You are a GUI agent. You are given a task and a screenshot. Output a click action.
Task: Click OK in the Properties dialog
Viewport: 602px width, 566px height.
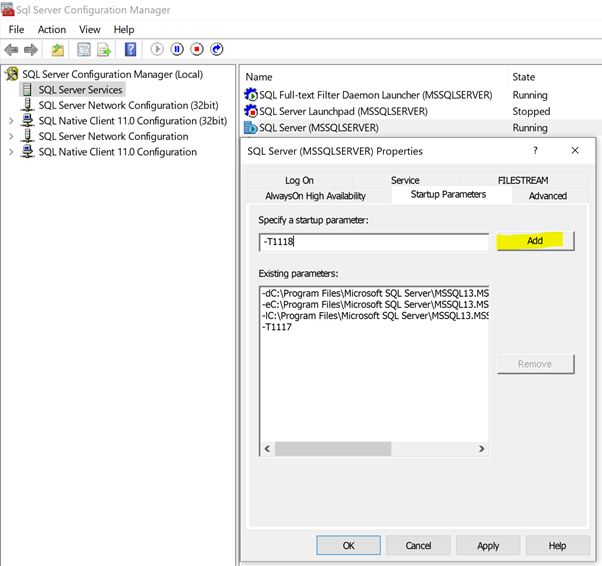pos(349,545)
